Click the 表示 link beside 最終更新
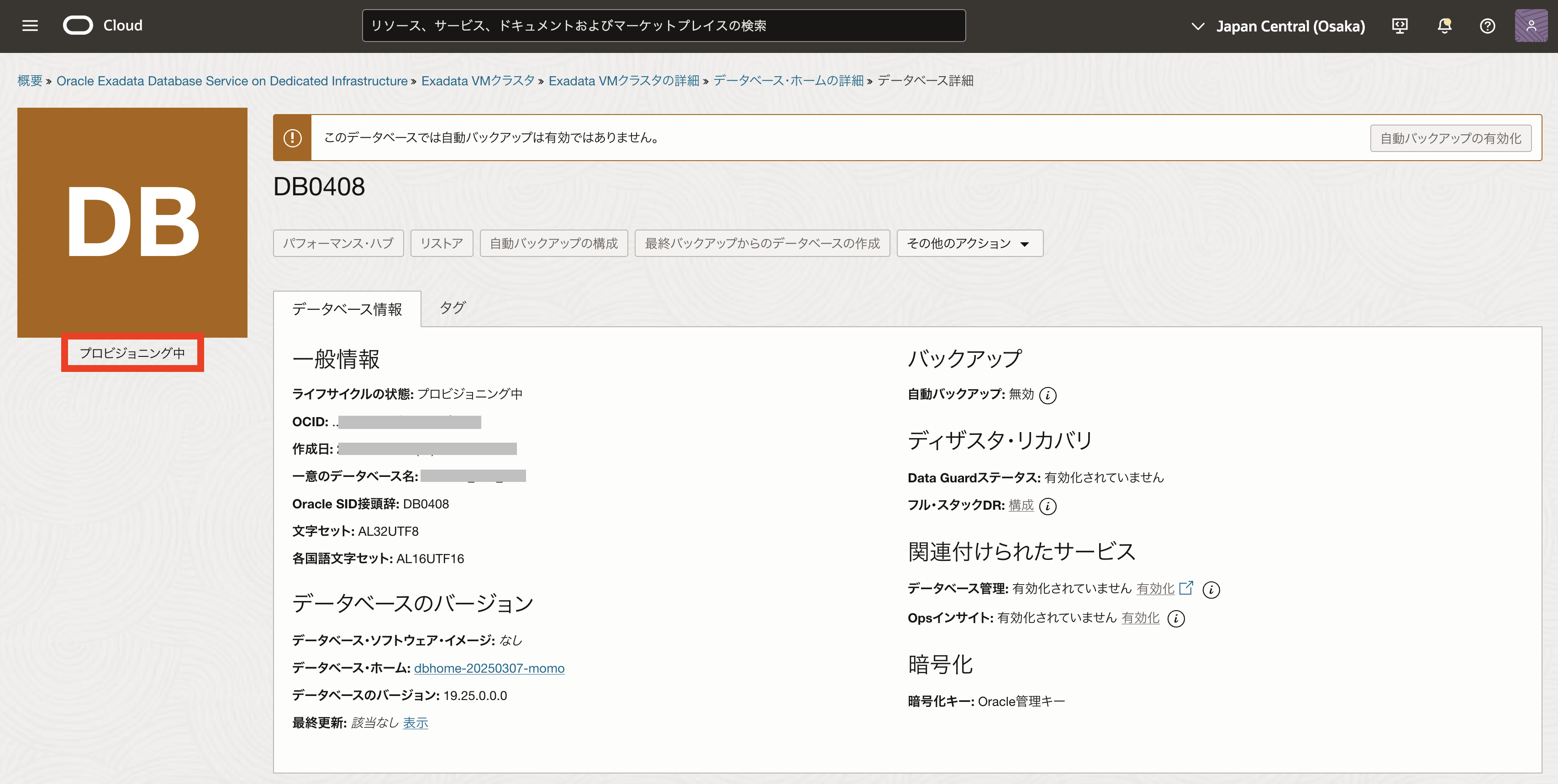 click(x=415, y=723)
